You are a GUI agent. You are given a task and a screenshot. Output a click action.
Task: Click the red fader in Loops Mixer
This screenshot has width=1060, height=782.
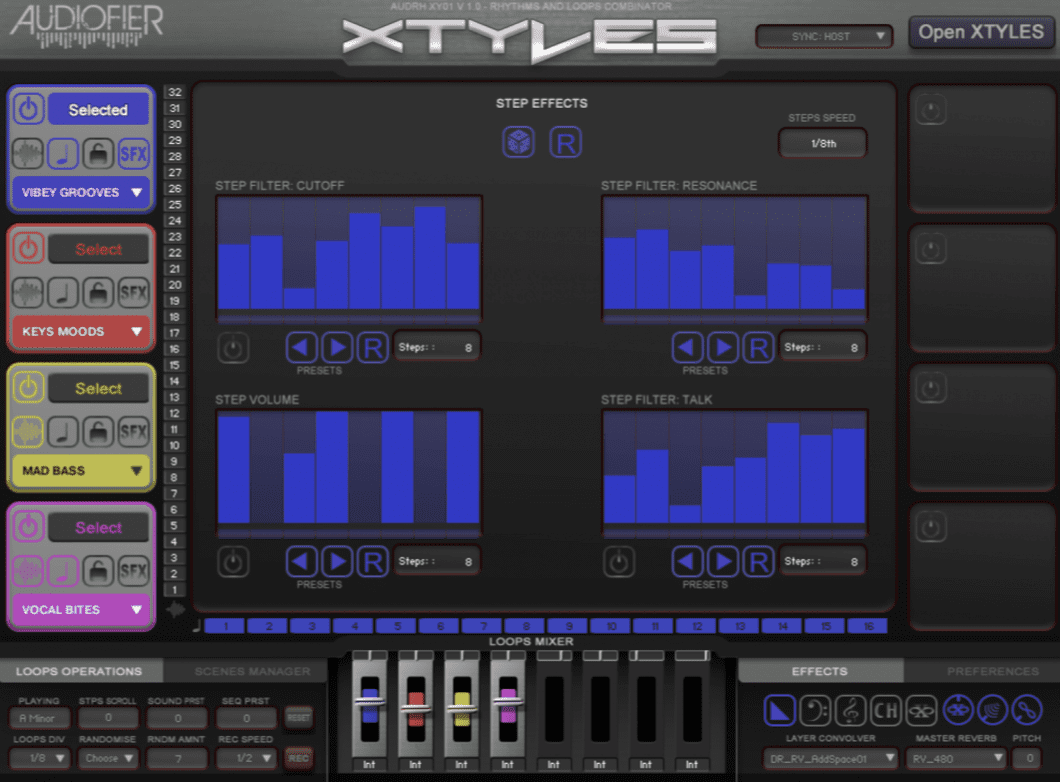click(x=416, y=707)
